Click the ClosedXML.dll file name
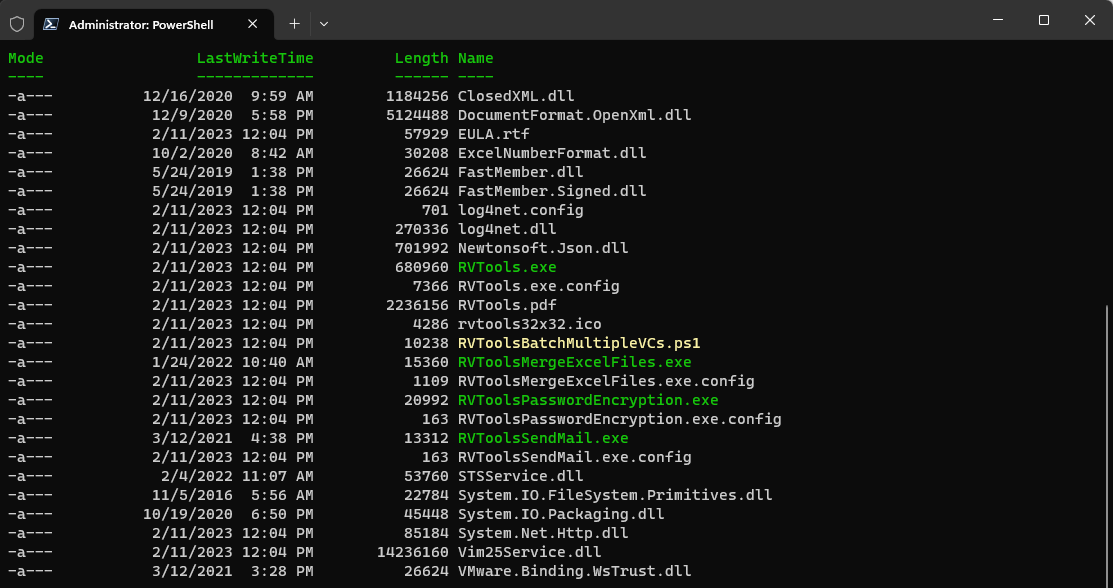 pos(516,96)
